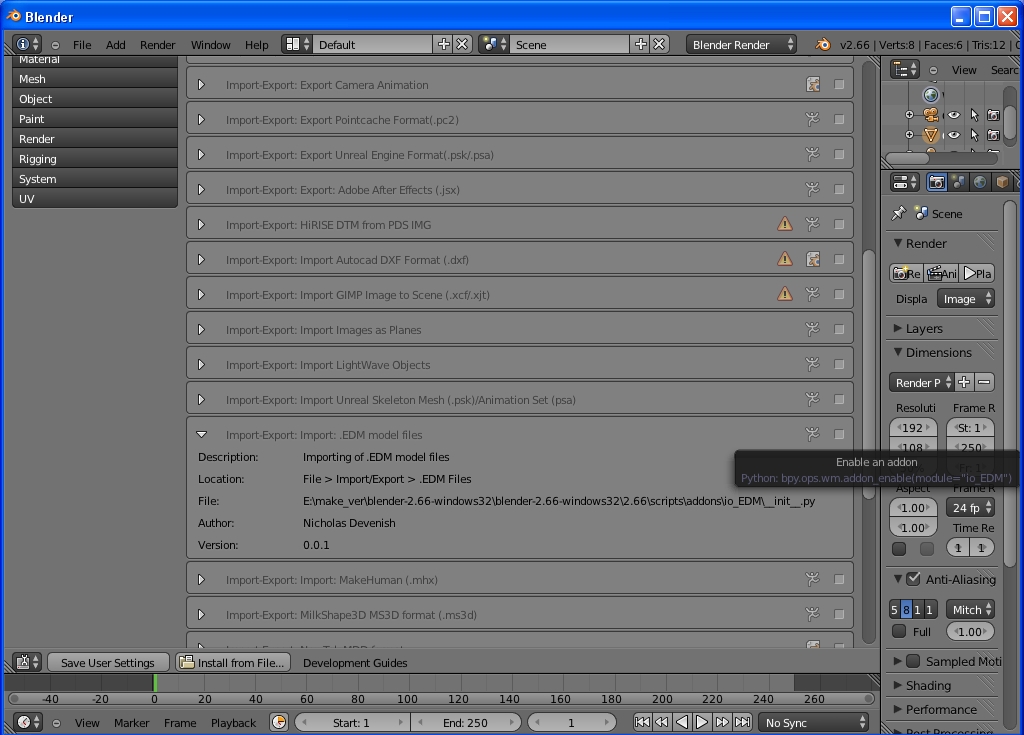This screenshot has height=735, width=1024.
Task: Click the warning icon on Autocad DXF addon
Action: click(x=785, y=259)
